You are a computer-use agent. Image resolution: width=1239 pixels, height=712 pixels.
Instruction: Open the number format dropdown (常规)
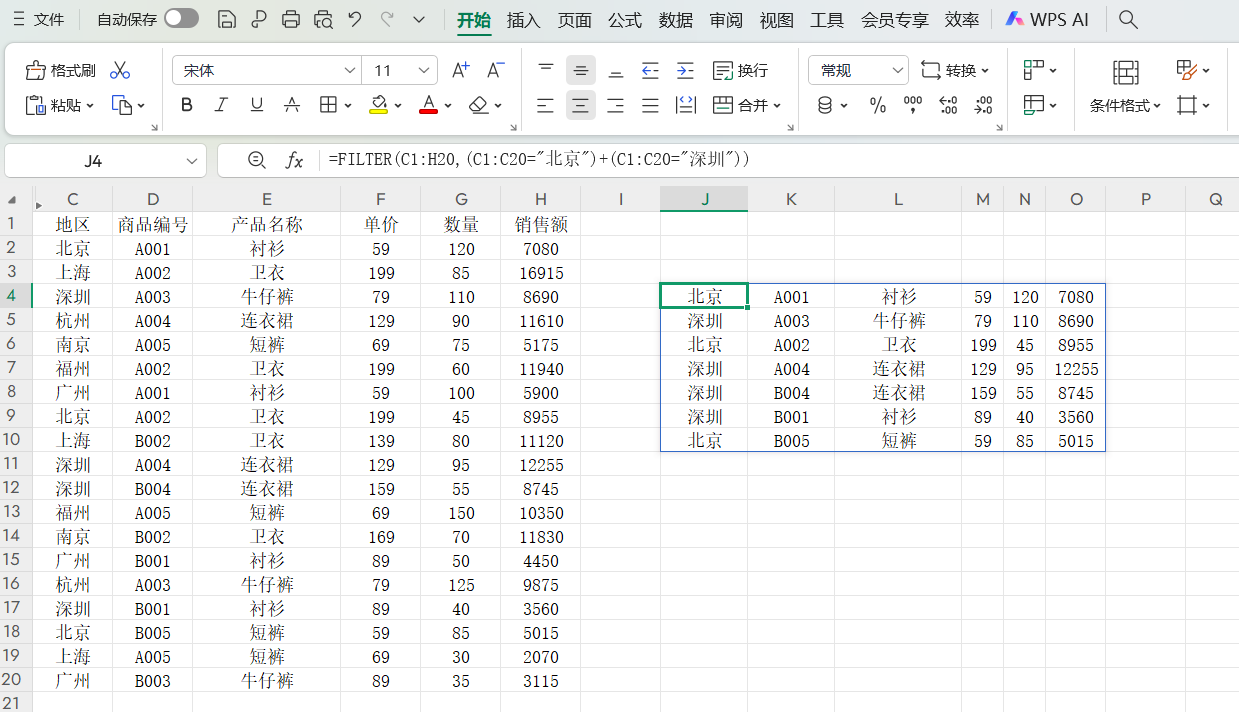click(x=895, y=70)
